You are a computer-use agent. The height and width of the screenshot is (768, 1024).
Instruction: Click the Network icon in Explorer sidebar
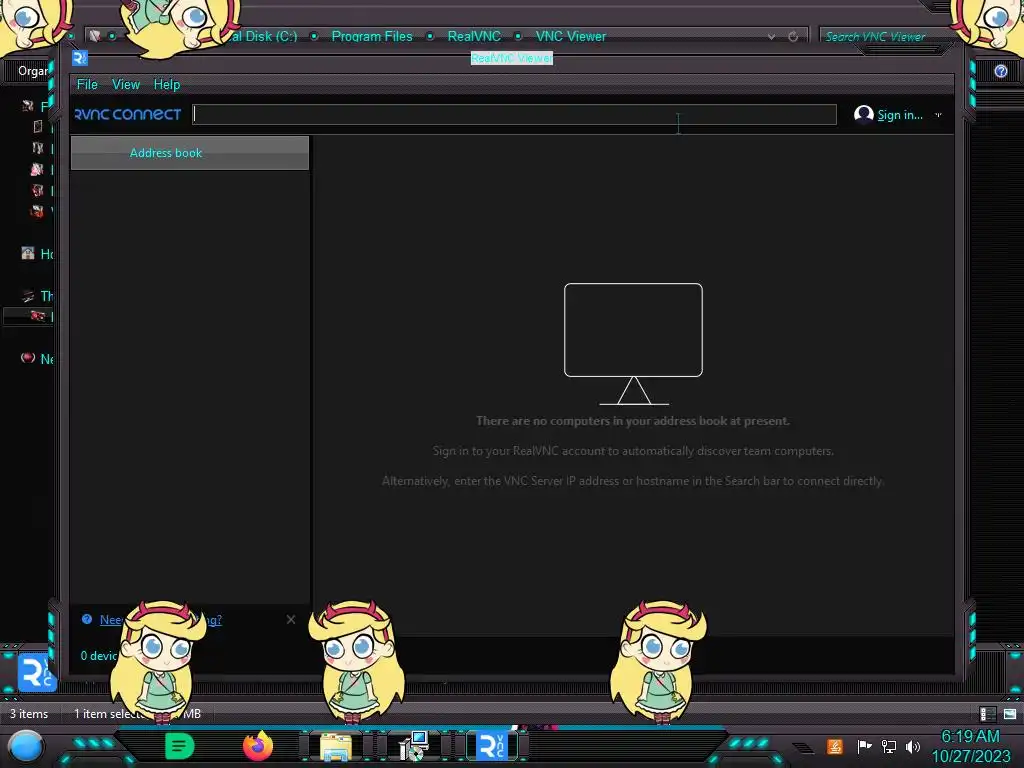point(27,358)
